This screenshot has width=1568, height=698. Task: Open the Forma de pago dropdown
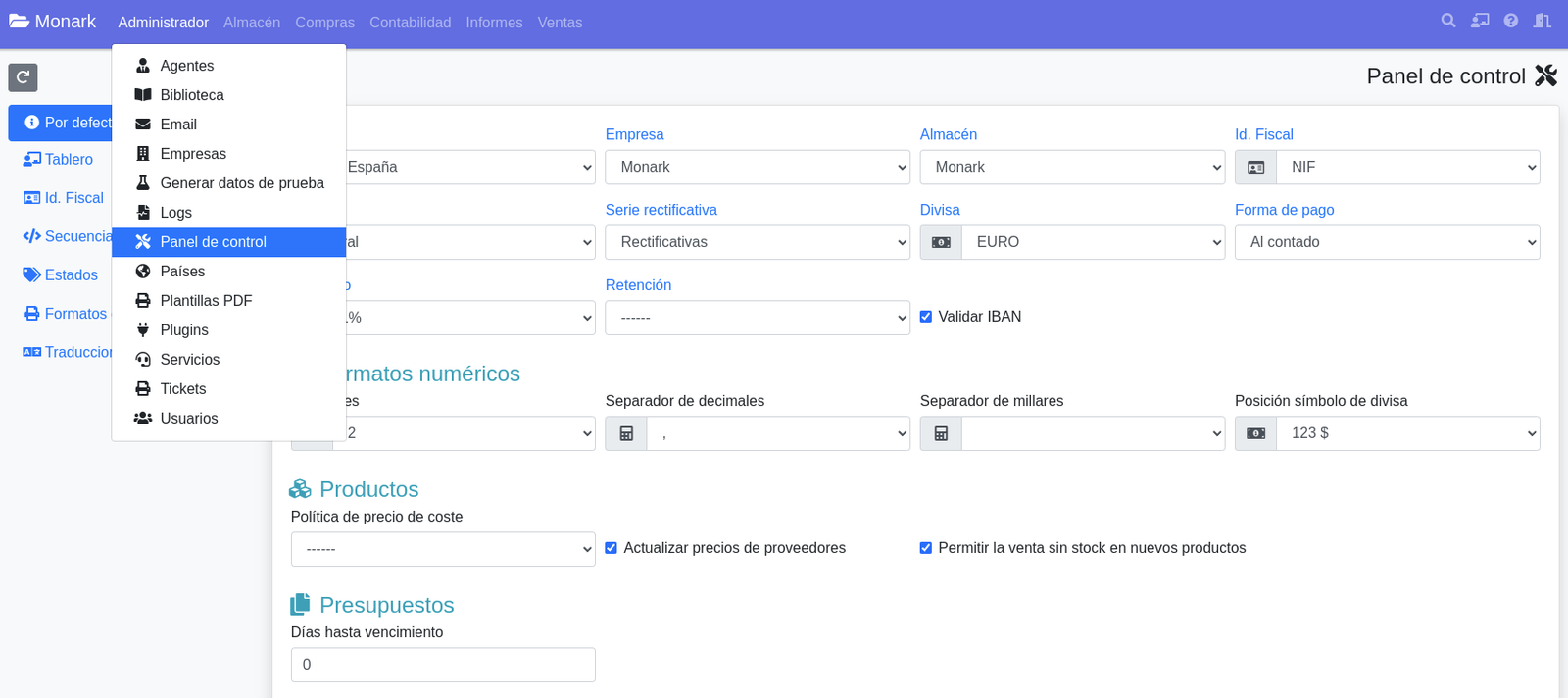1387,242
